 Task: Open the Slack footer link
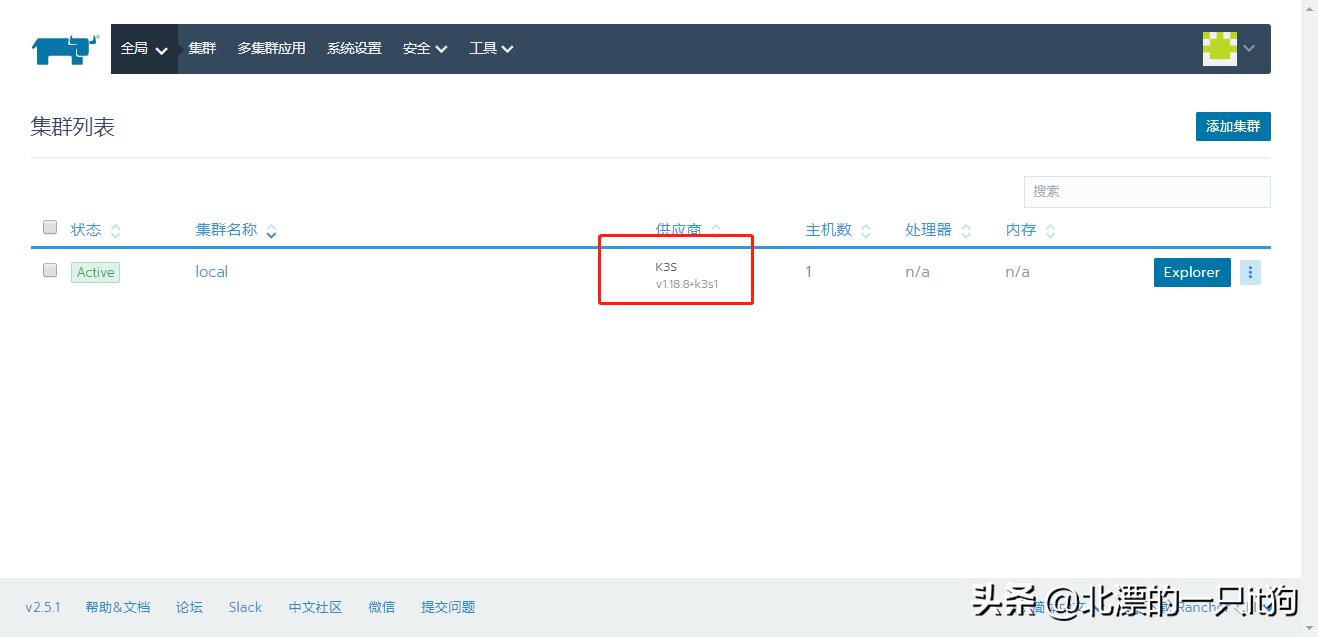[x=245, y=607]
